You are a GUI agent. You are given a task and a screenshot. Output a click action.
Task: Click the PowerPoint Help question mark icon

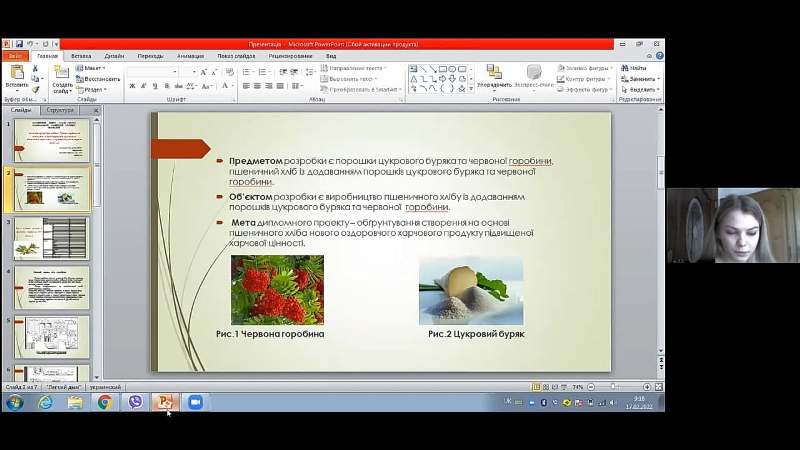coord(659,56)
